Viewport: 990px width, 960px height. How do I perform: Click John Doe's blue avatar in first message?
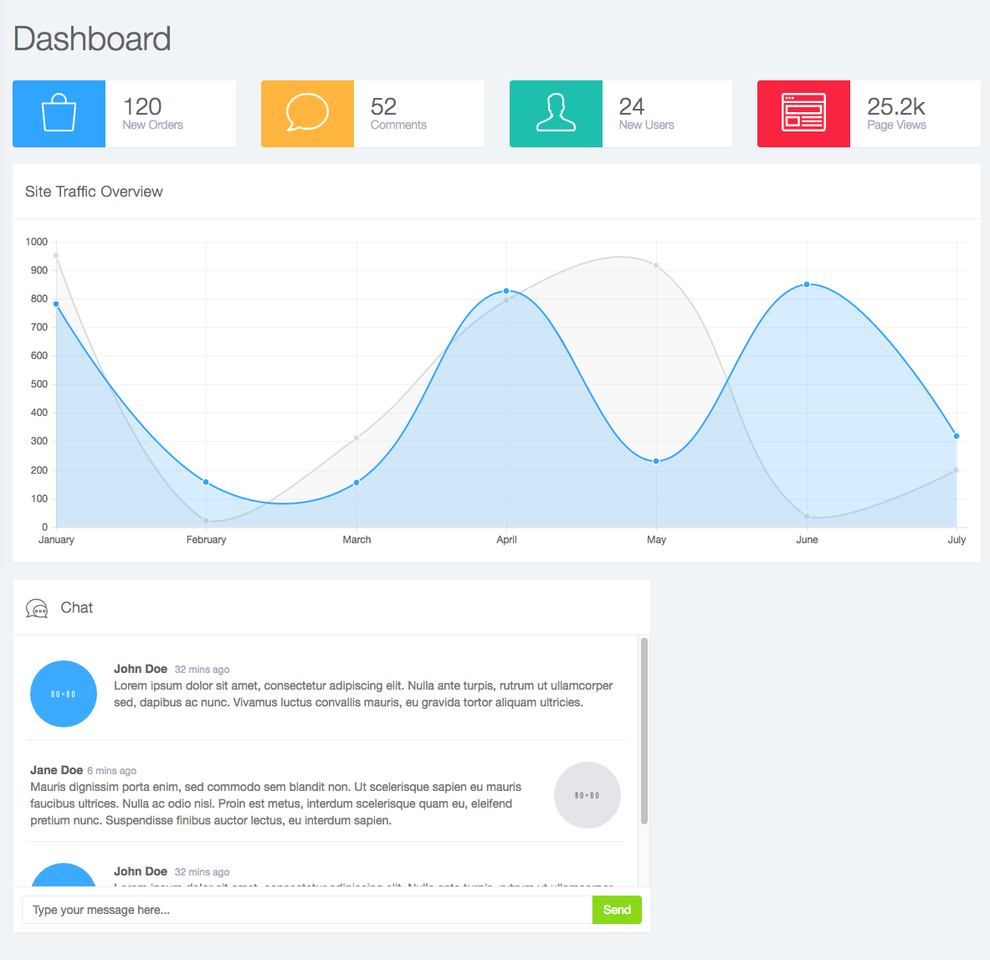click(x=63, y=693)
